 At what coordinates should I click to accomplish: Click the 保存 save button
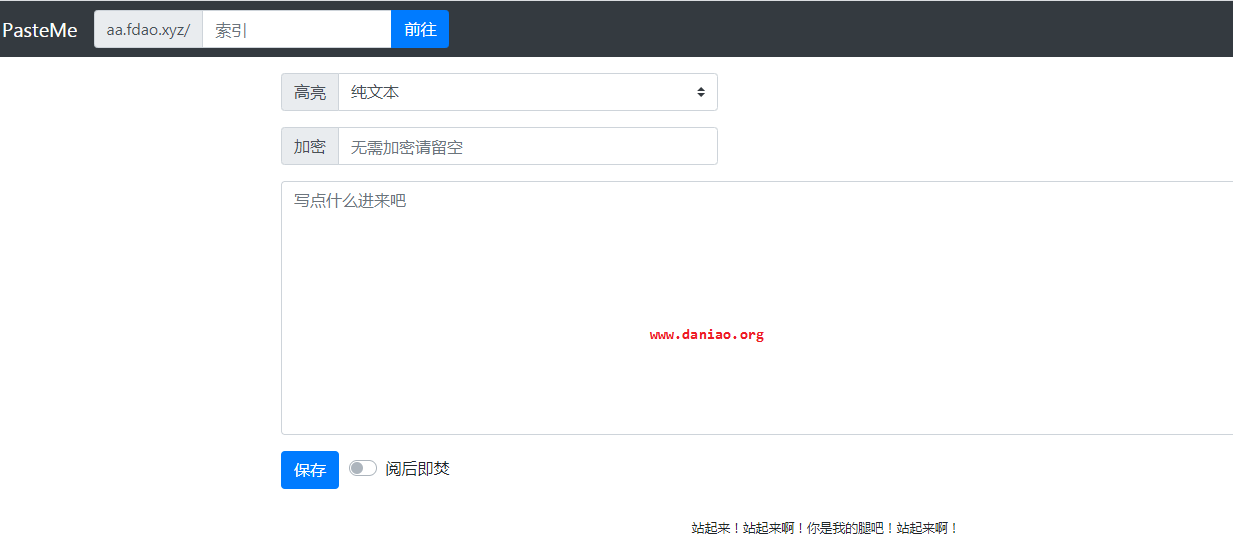(x=310, y=470)
